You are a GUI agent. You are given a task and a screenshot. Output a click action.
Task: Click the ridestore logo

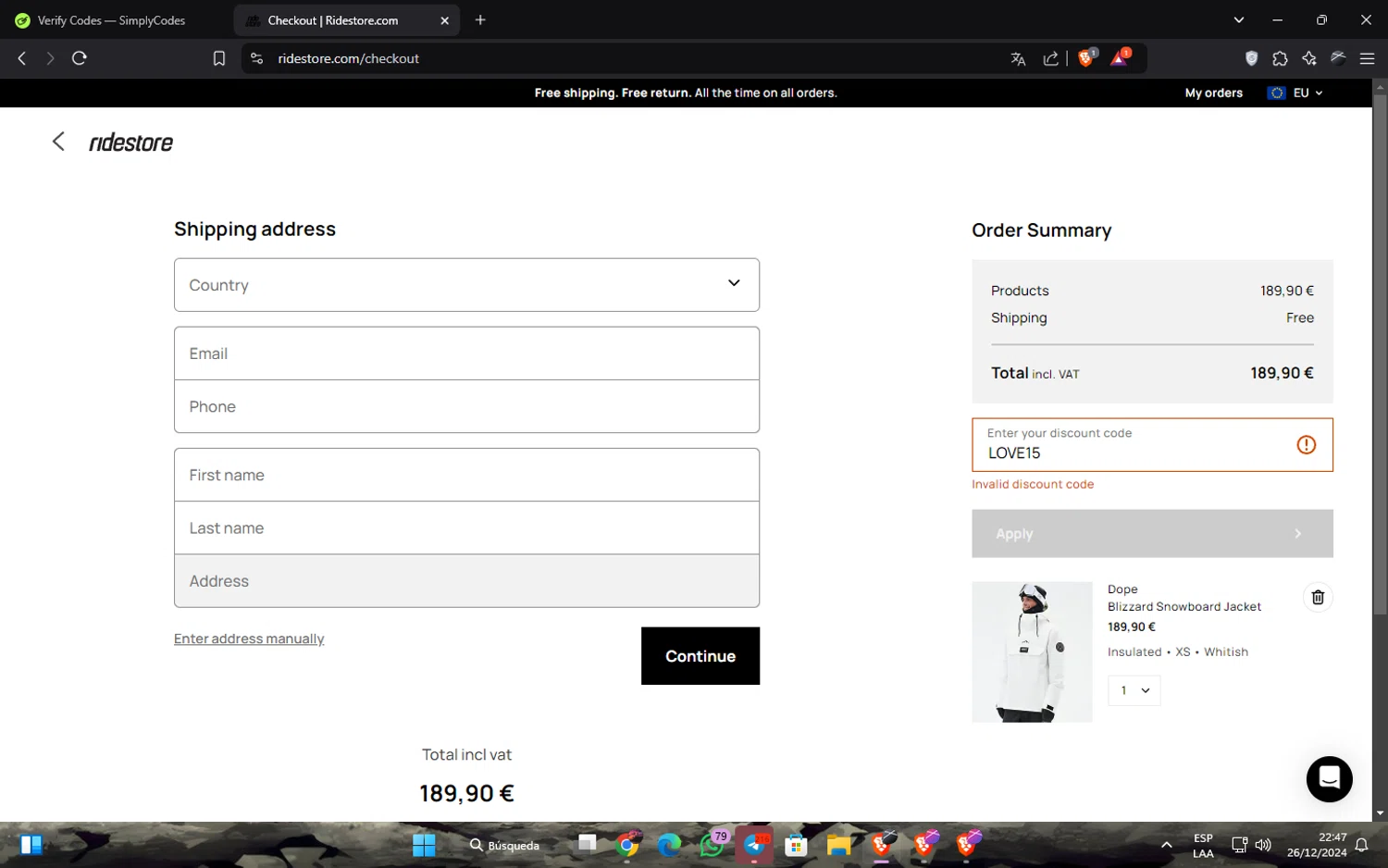tap(130, 143)
